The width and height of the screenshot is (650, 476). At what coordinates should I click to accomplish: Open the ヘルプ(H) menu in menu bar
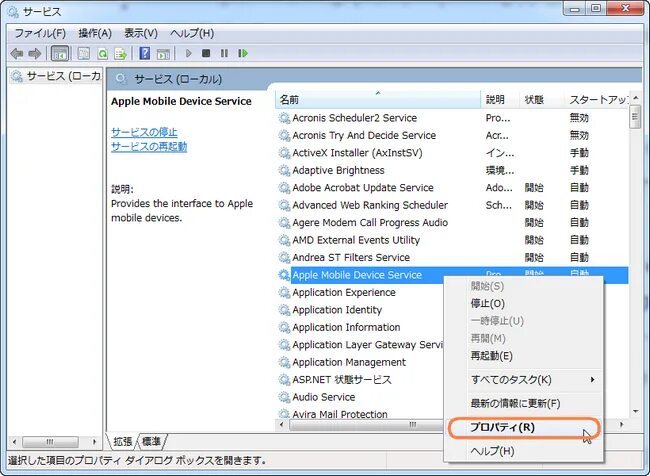pyautogui.click(x=192, y=33)
